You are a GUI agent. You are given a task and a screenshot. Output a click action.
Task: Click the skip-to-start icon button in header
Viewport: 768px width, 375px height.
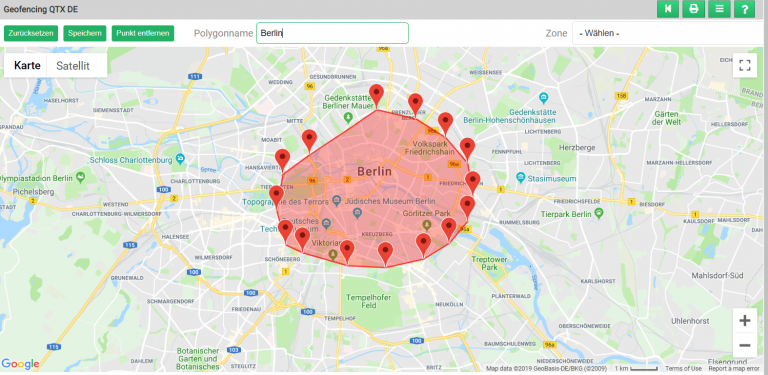(668, 9)
